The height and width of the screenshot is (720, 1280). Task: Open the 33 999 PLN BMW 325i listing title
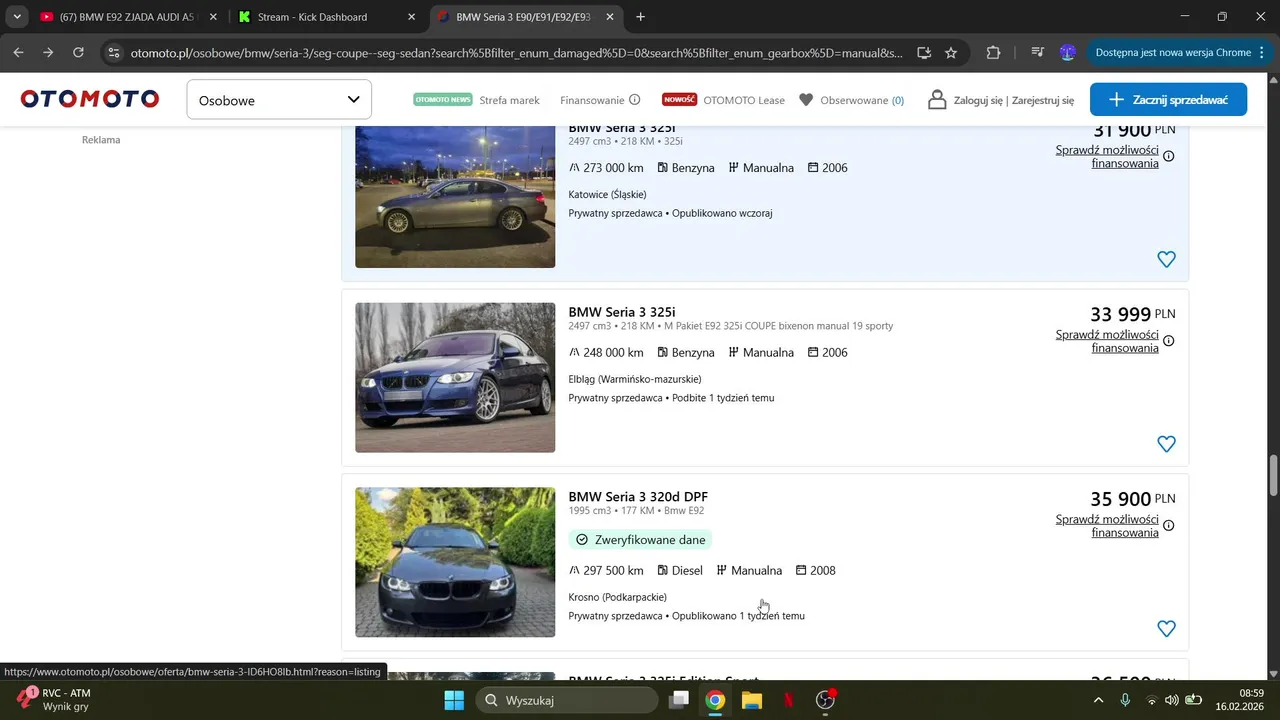(x=622, y=312)
